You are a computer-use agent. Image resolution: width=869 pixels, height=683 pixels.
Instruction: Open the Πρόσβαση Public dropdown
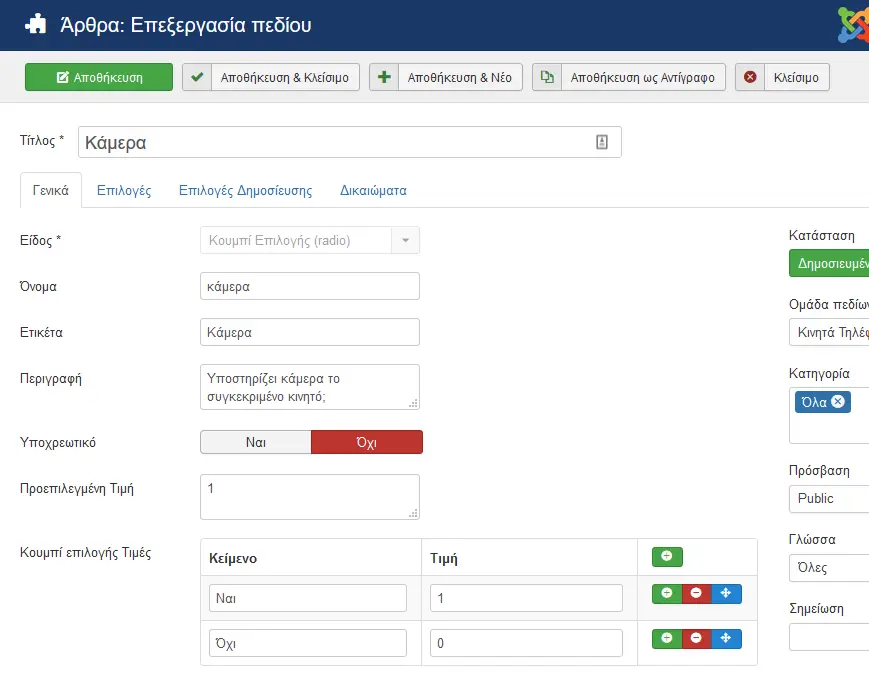pyautogui.click(x=829, y=498)
